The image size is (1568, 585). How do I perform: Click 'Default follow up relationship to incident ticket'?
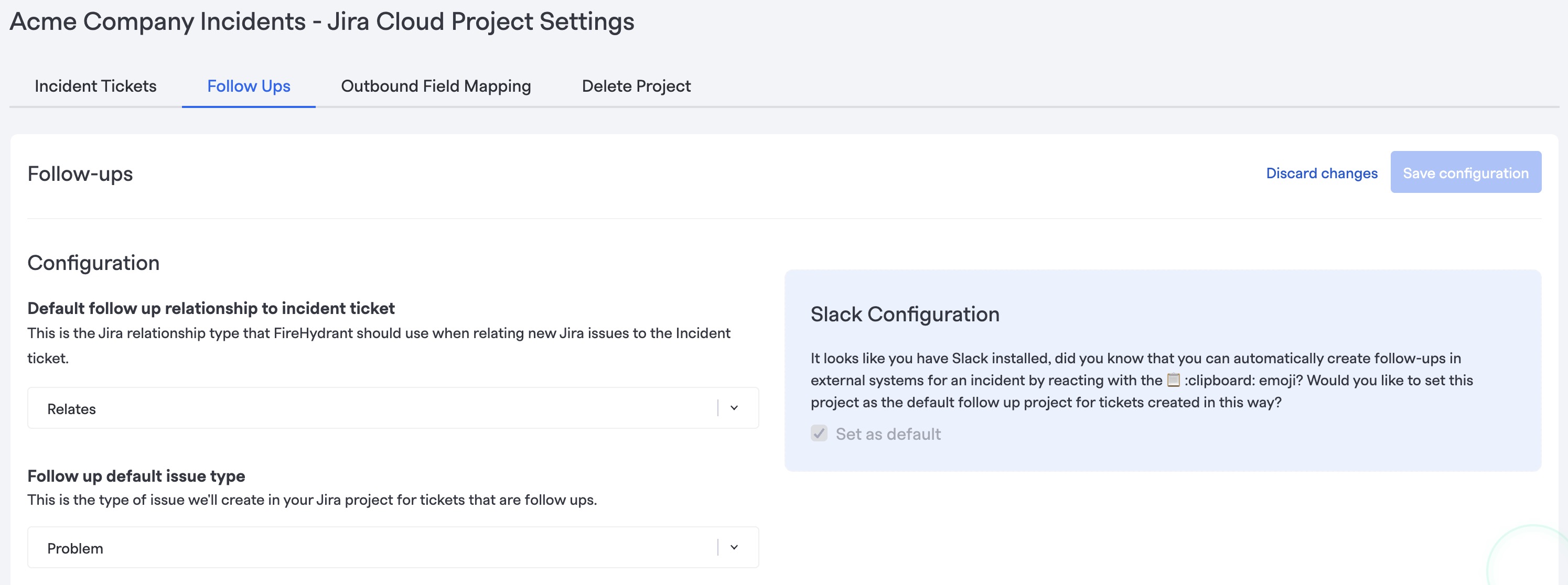pos(211,308)
